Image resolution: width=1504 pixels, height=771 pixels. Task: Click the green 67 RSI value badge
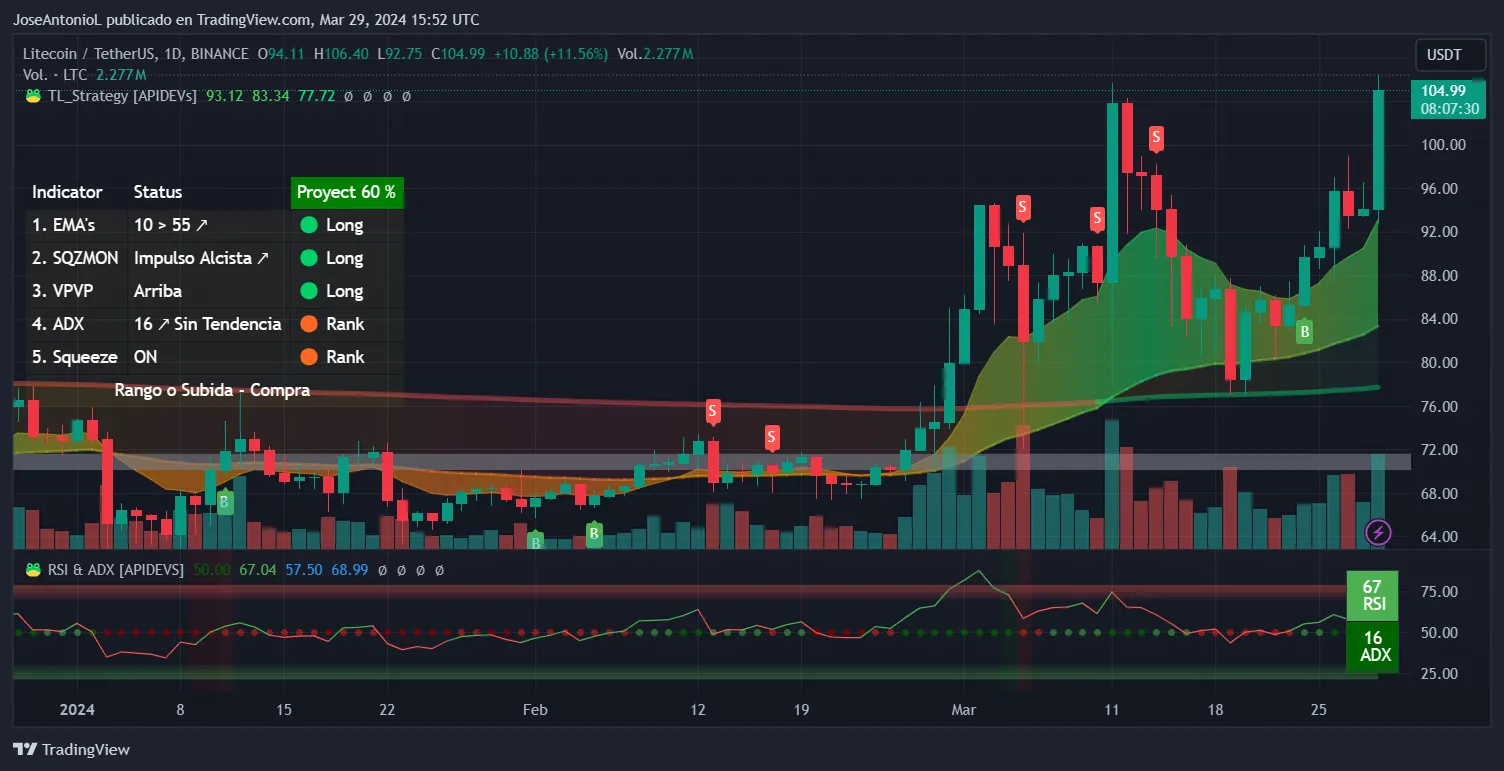pos(1372,595)
